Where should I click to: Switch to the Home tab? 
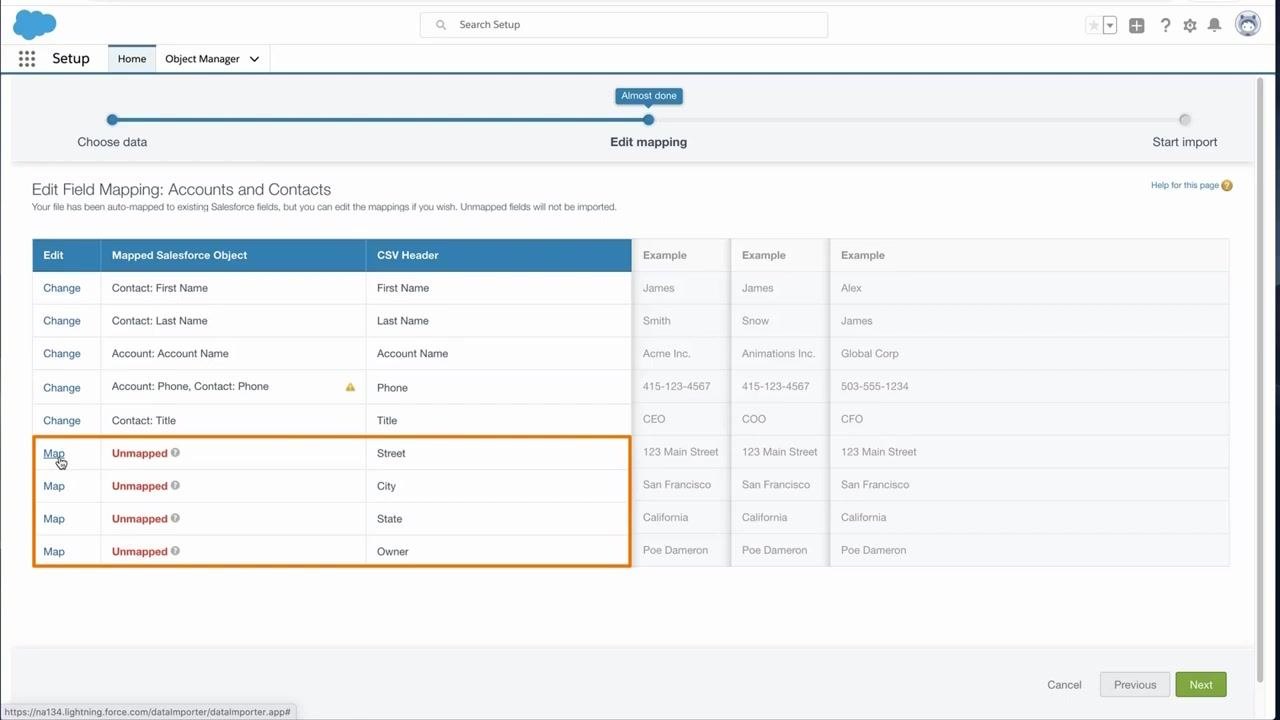pyautogui.click(x=132, y=59)
